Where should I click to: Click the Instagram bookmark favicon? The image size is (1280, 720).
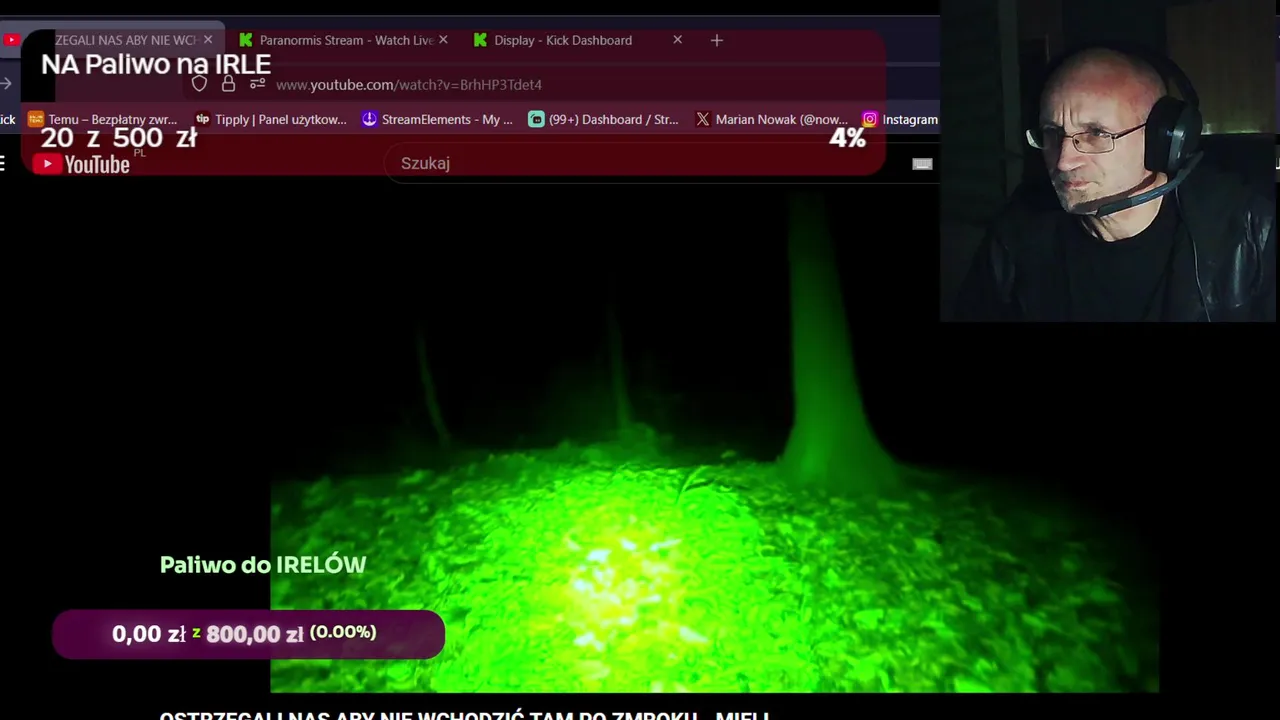point(870,119)
